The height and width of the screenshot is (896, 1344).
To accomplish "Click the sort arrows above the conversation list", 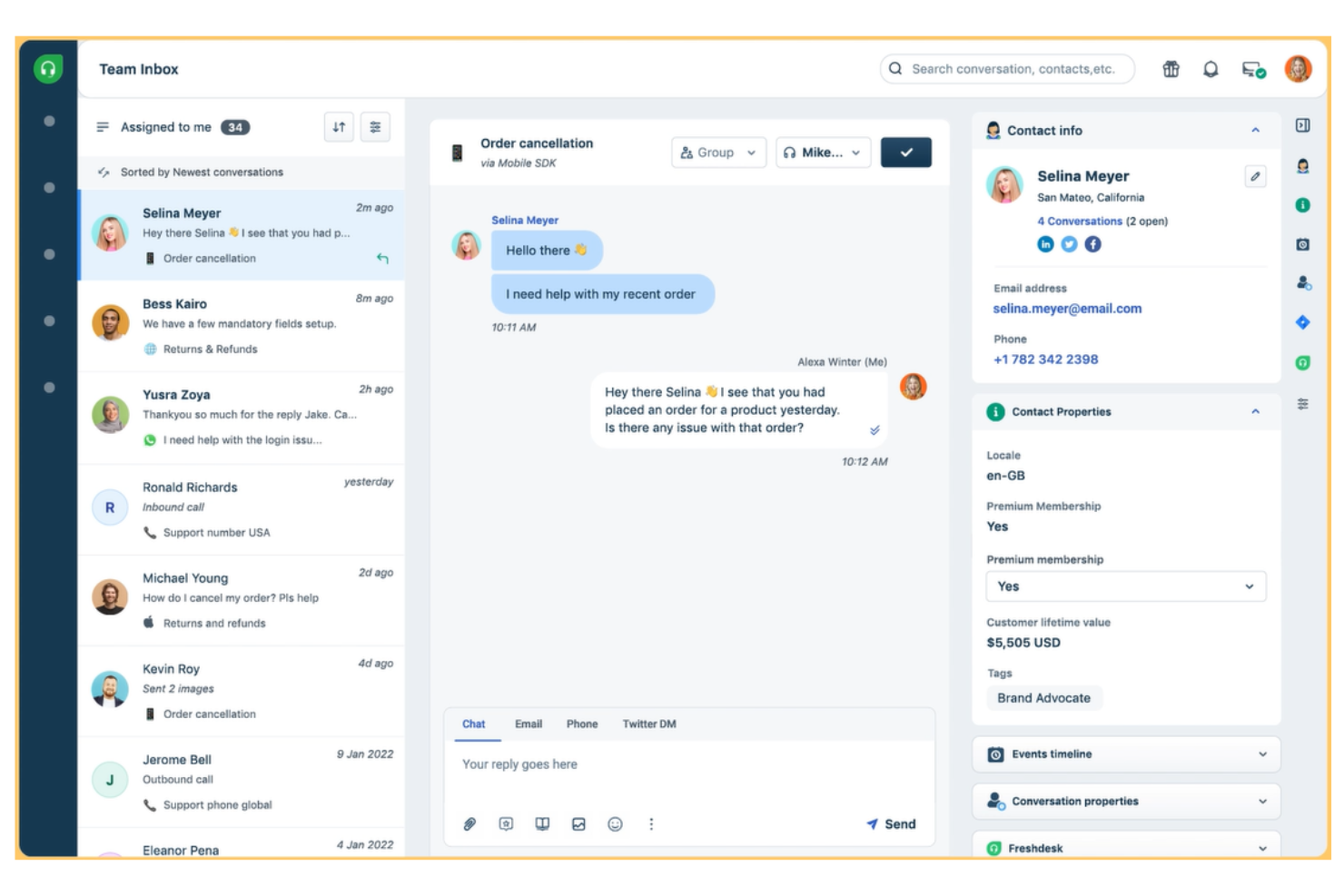I will [x=337, y=127].
